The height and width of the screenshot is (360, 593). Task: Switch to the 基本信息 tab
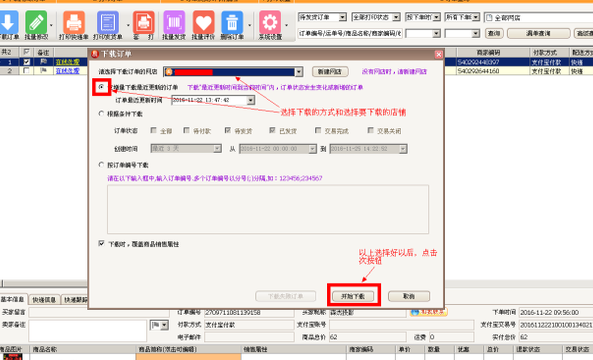(x=13, y=299)
